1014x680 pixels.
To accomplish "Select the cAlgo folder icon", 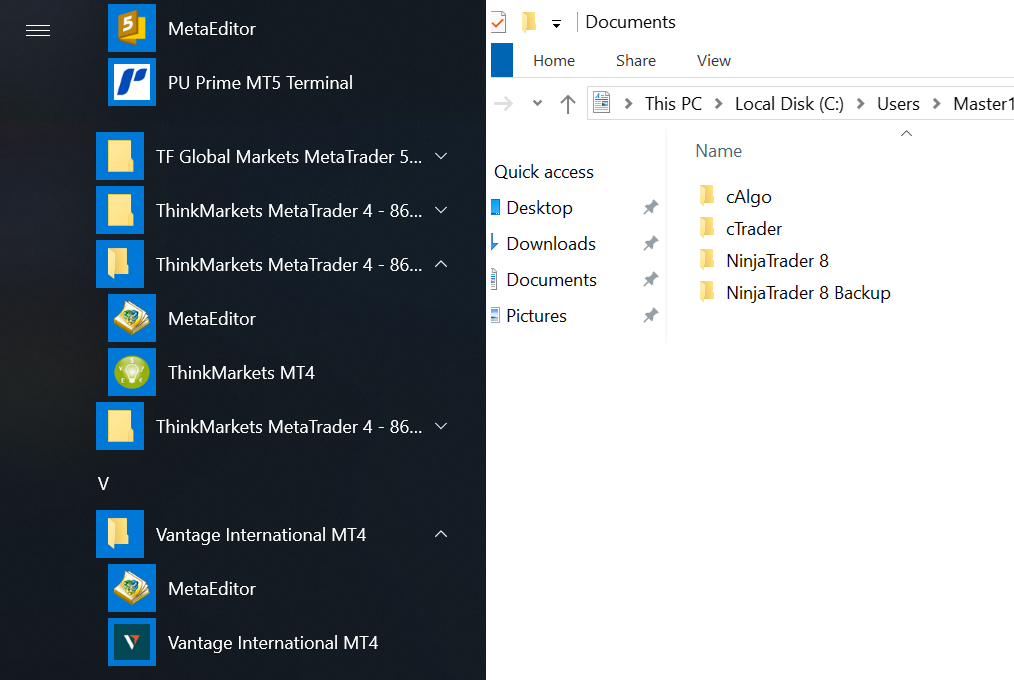I will click(707, 195).
